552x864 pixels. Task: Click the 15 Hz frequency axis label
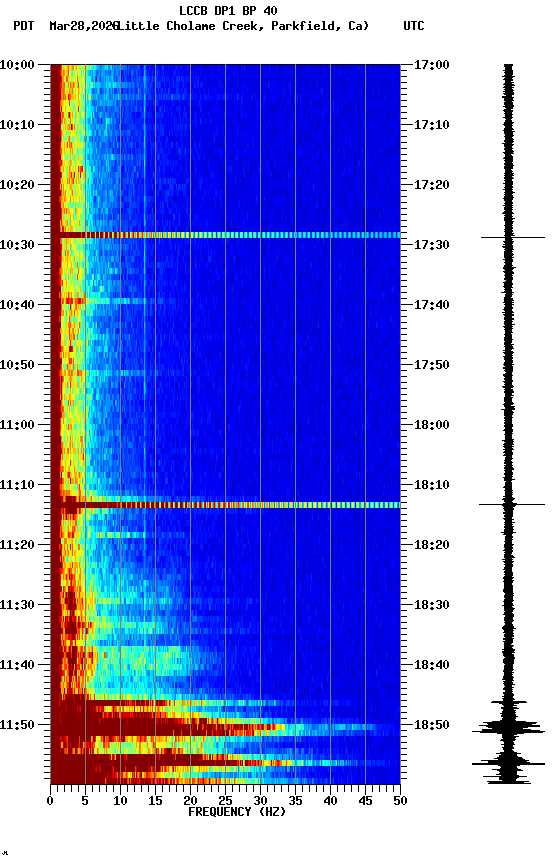[155, 801]
